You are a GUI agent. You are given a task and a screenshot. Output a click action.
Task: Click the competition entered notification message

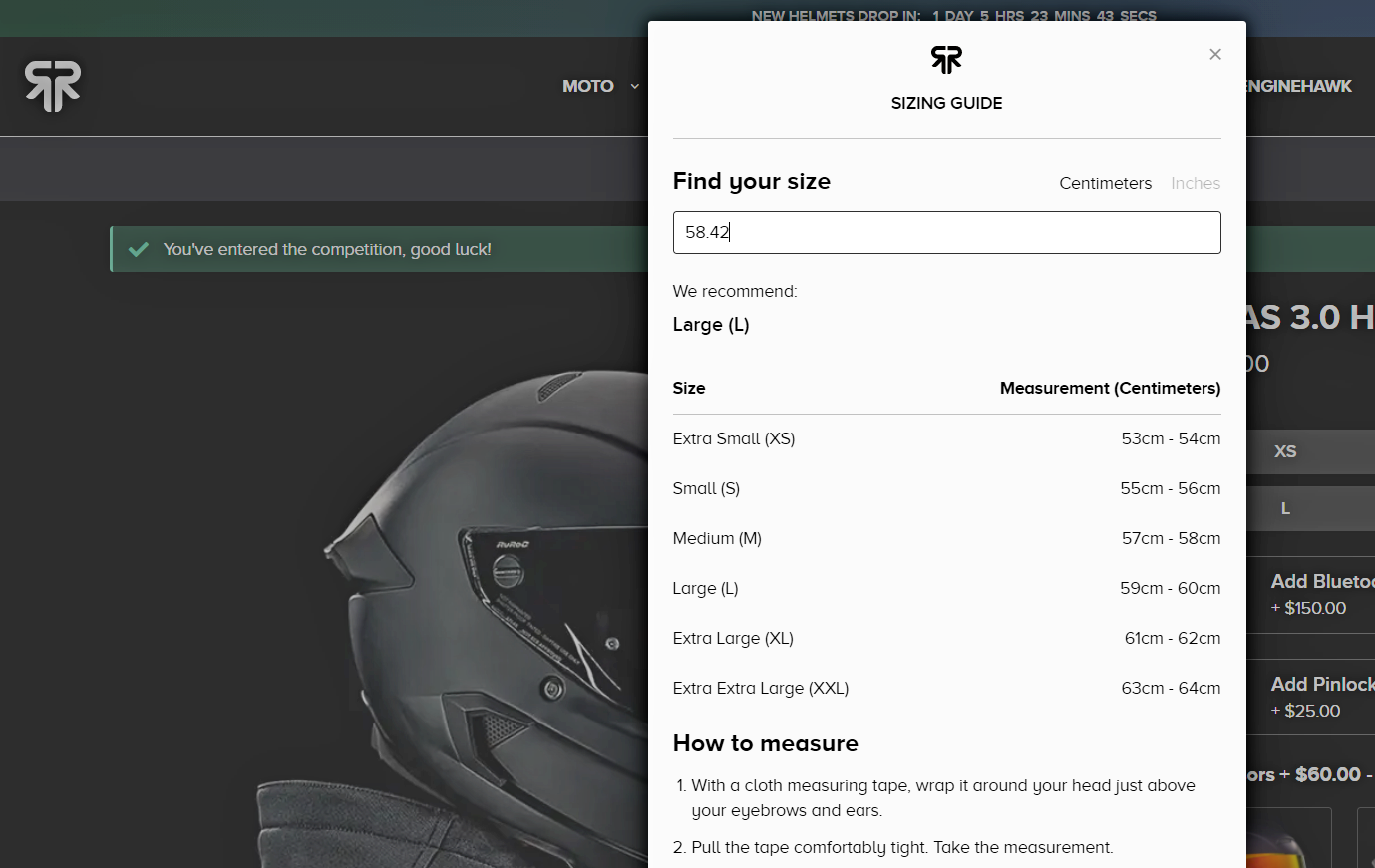click(327, 249)
